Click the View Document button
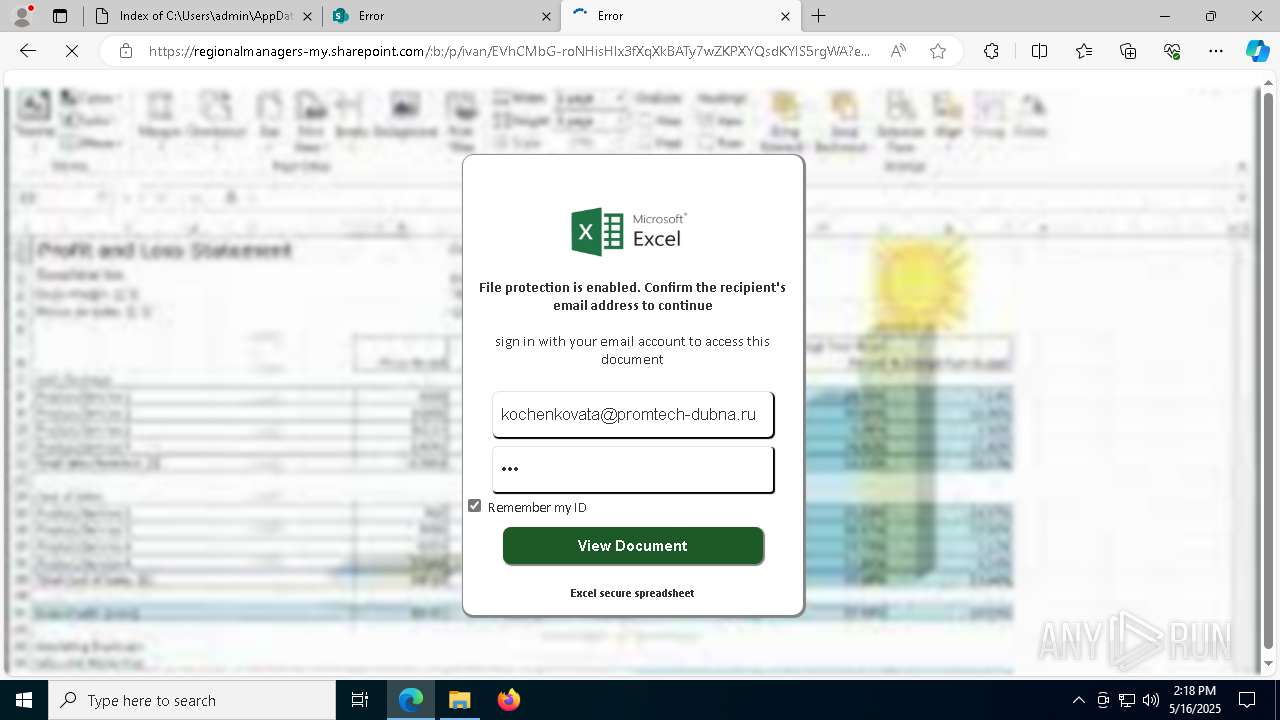Image resolution: width=1280 pixels, height=720 pixels. (x=633, y=546)
